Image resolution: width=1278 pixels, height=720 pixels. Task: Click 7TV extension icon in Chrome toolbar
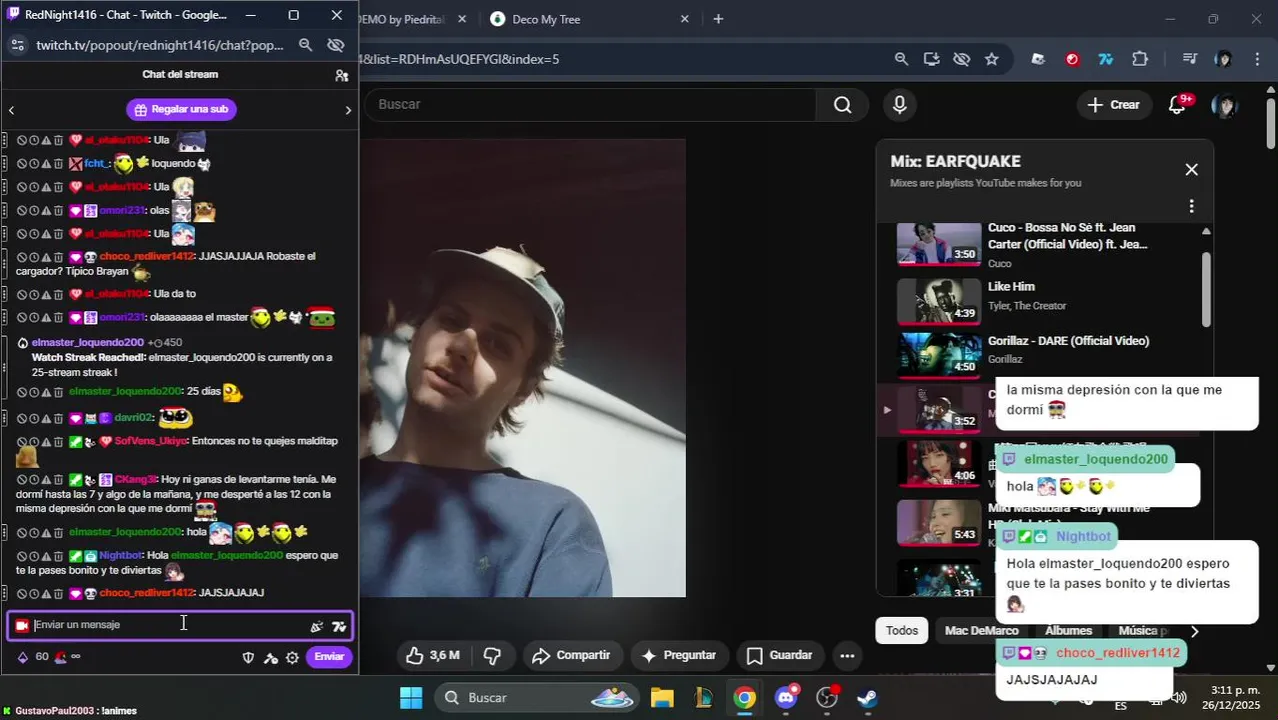[1106, 59]
